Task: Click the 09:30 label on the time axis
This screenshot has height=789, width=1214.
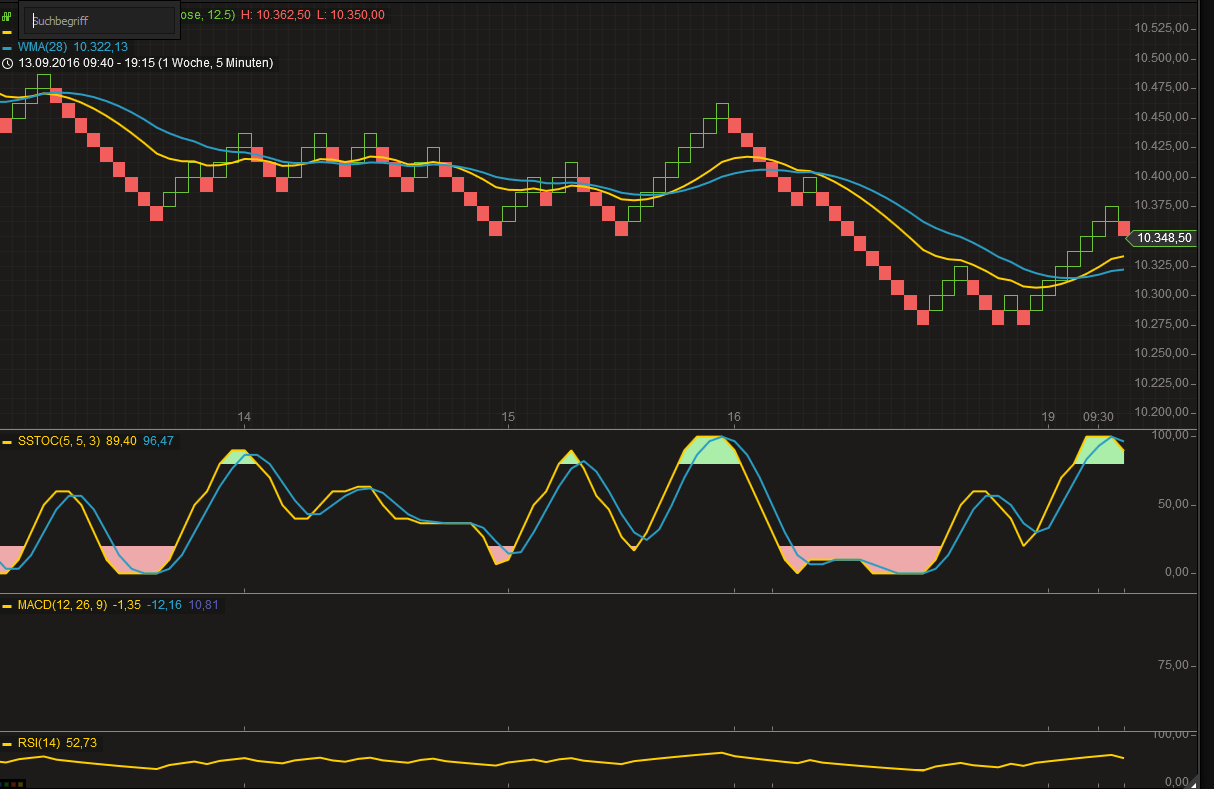Action: click(x=1098, y=417)
